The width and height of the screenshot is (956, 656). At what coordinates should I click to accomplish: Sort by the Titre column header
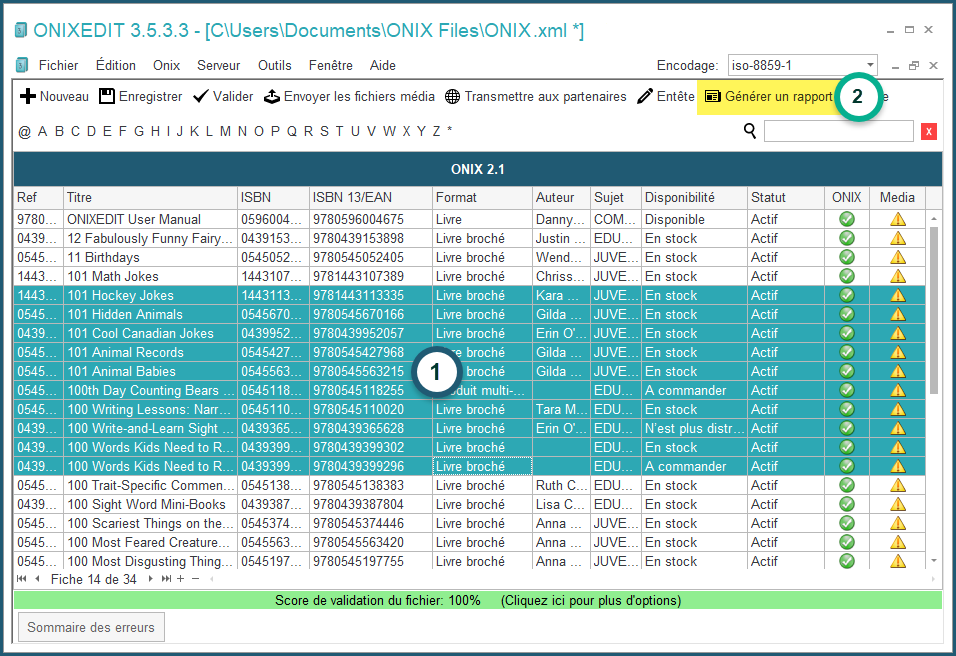point(151,198)
